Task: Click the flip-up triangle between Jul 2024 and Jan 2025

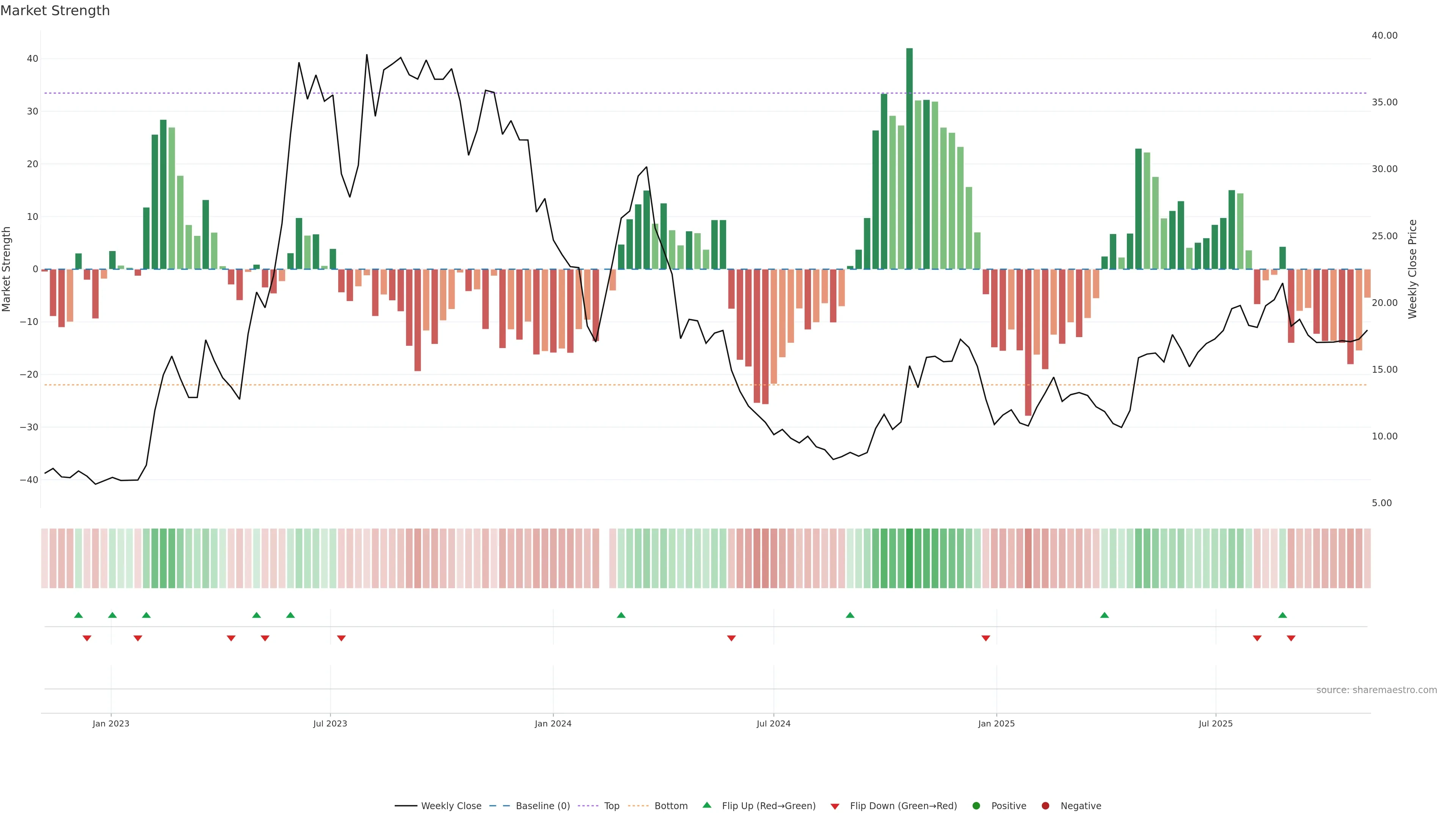Action: 850,615
